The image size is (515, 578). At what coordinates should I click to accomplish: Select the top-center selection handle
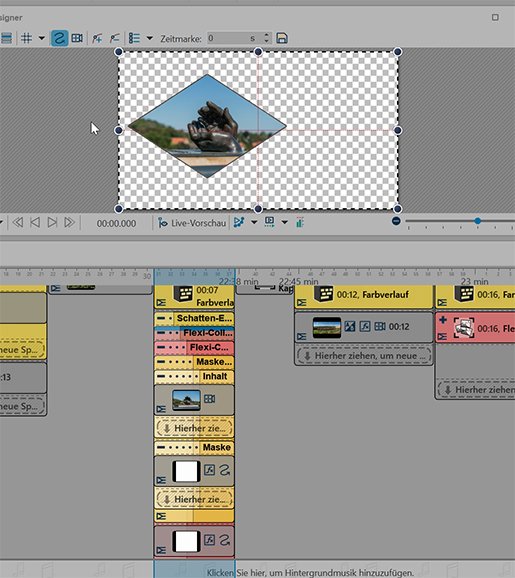click(x=258, y=52)
